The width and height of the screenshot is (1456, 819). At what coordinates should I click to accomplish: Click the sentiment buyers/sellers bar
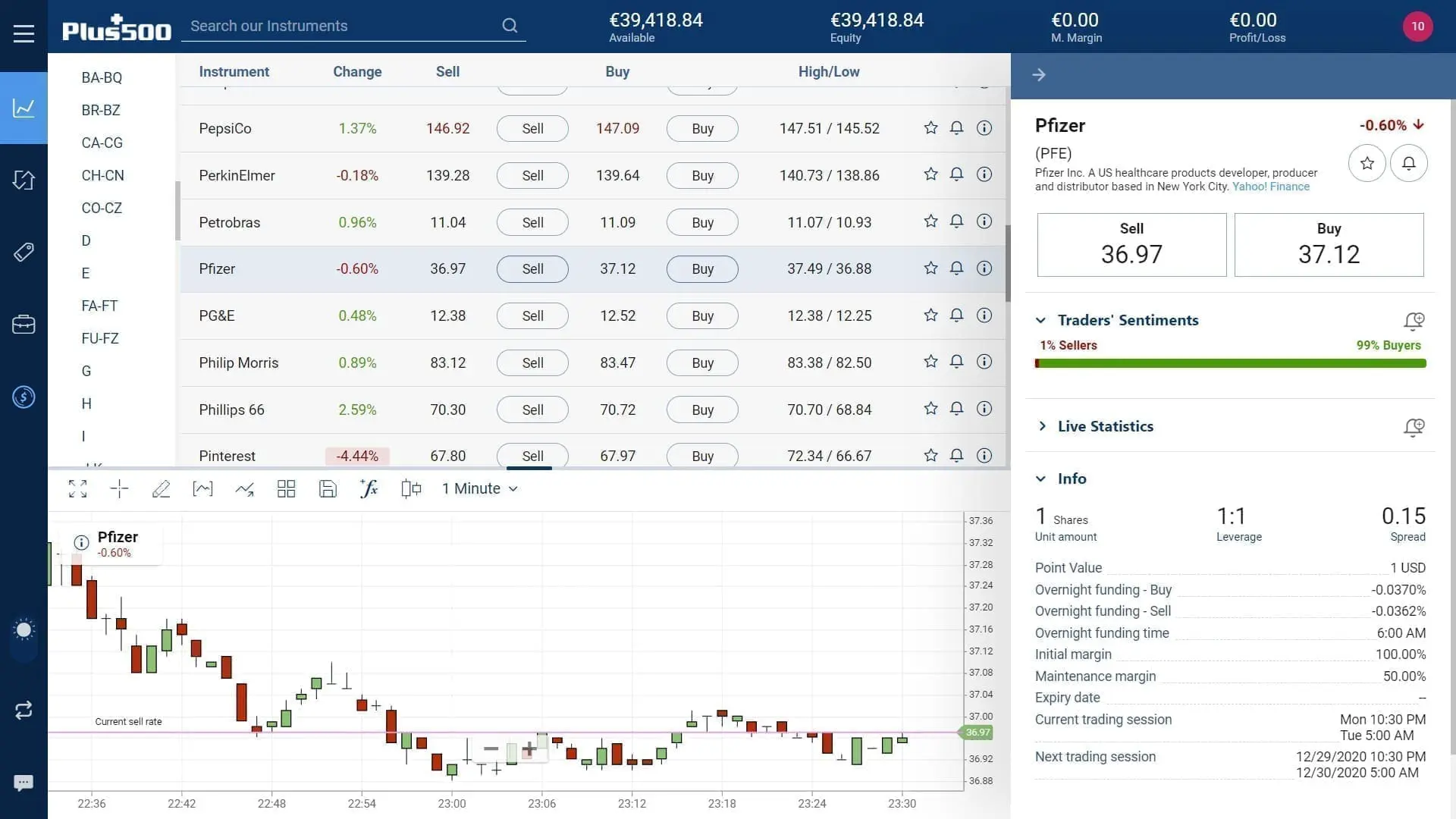pos(1230,363)
